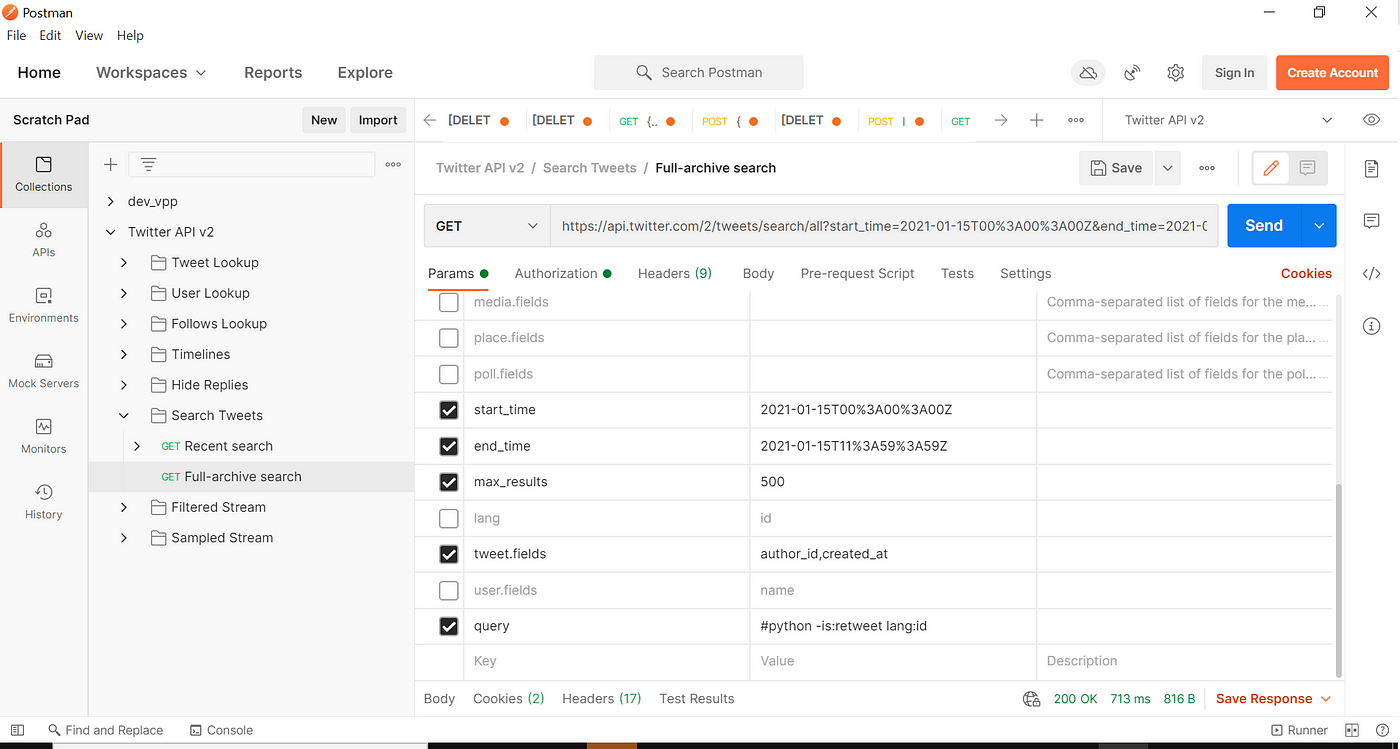Open the request info icon
Viewport: 1400px width, 749px height.
coord(1371,326)
